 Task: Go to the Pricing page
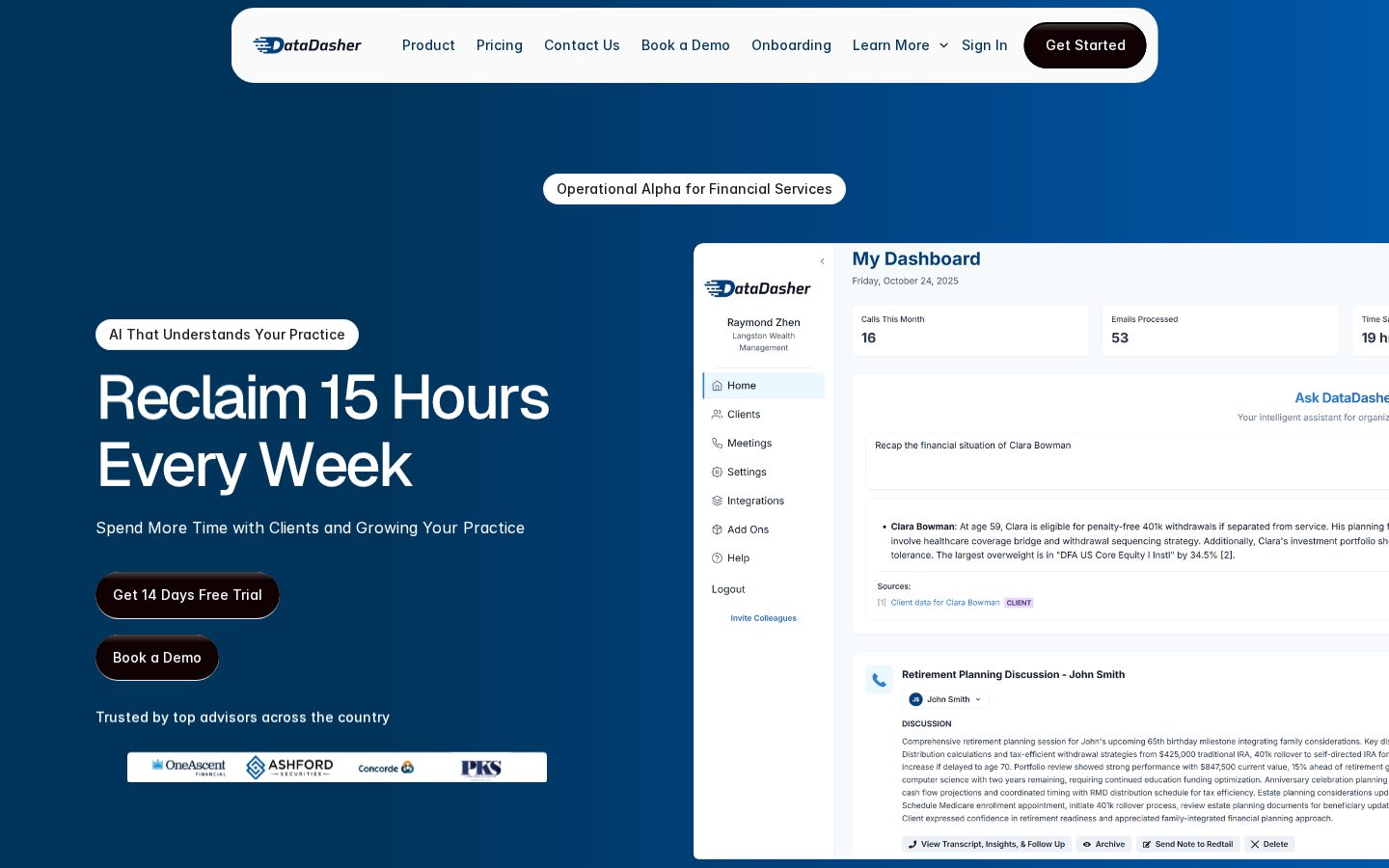[x=500, y=45]
